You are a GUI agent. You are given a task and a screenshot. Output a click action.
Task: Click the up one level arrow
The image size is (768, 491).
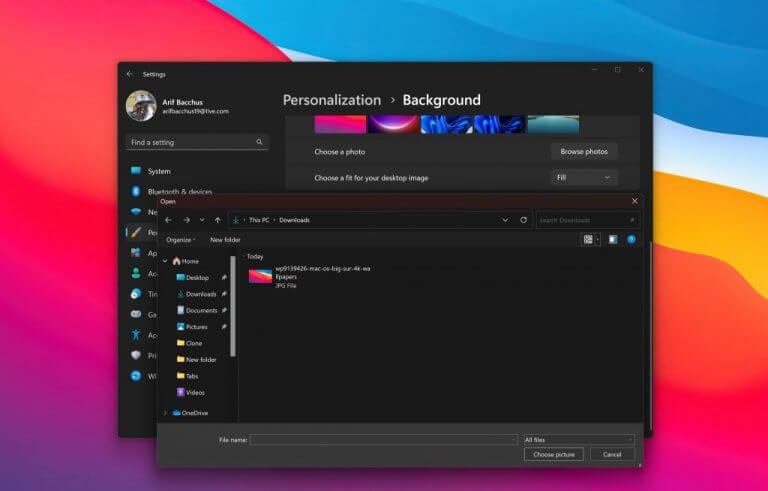pos(218,220)
